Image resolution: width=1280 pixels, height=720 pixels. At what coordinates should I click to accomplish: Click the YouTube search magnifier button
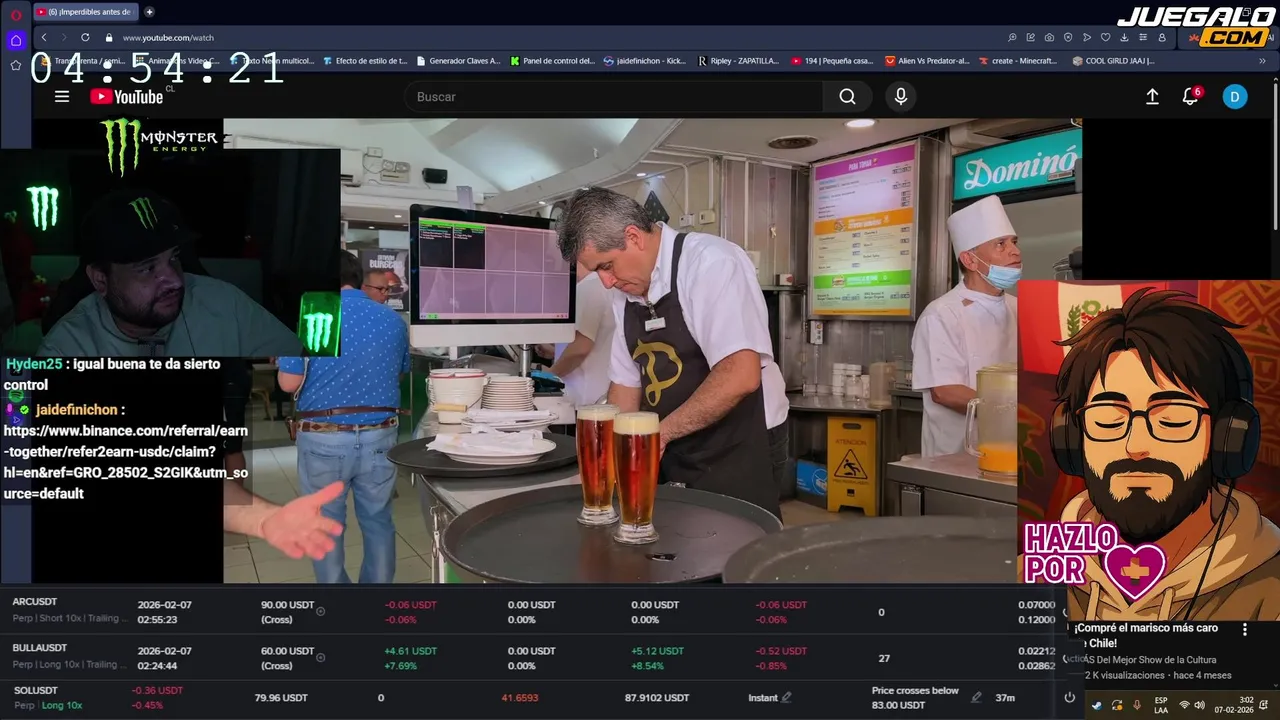click(x=847, y=96)
